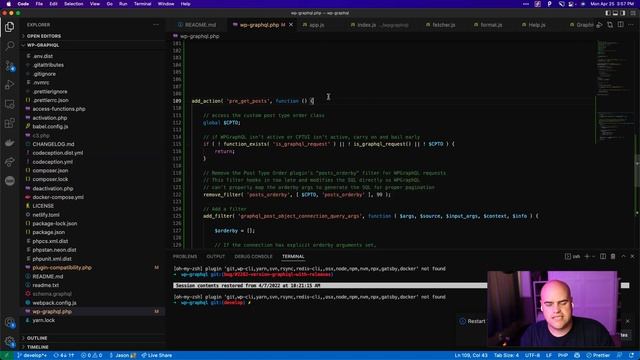
Task: Open the Remote Explorer view
Action: pos(9,104)
